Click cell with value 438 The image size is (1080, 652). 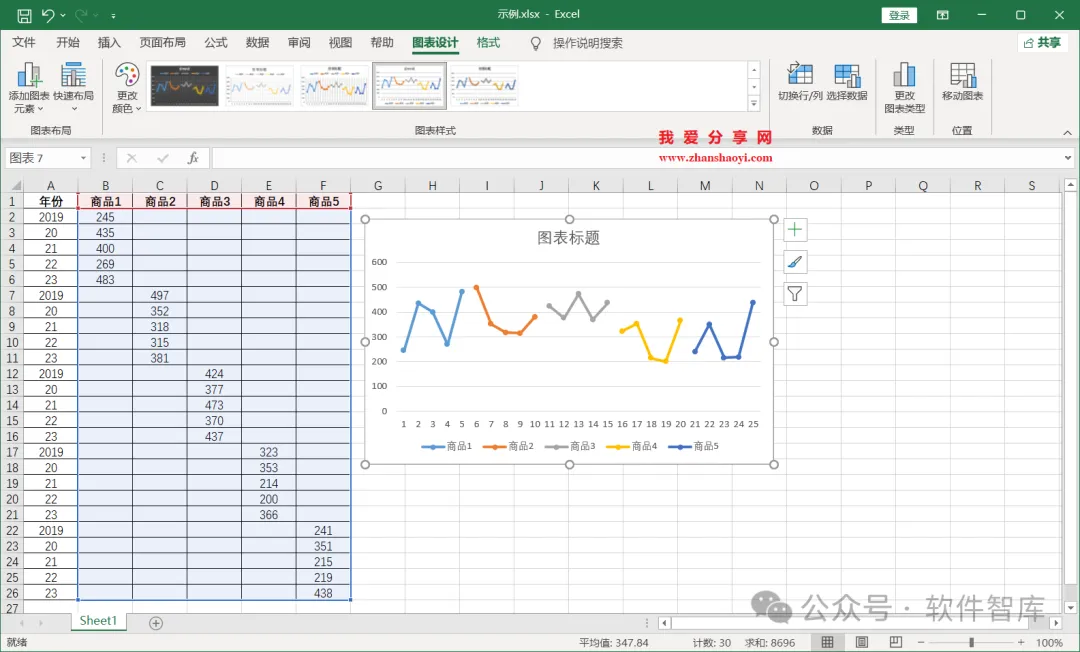[x=323, y=593]
